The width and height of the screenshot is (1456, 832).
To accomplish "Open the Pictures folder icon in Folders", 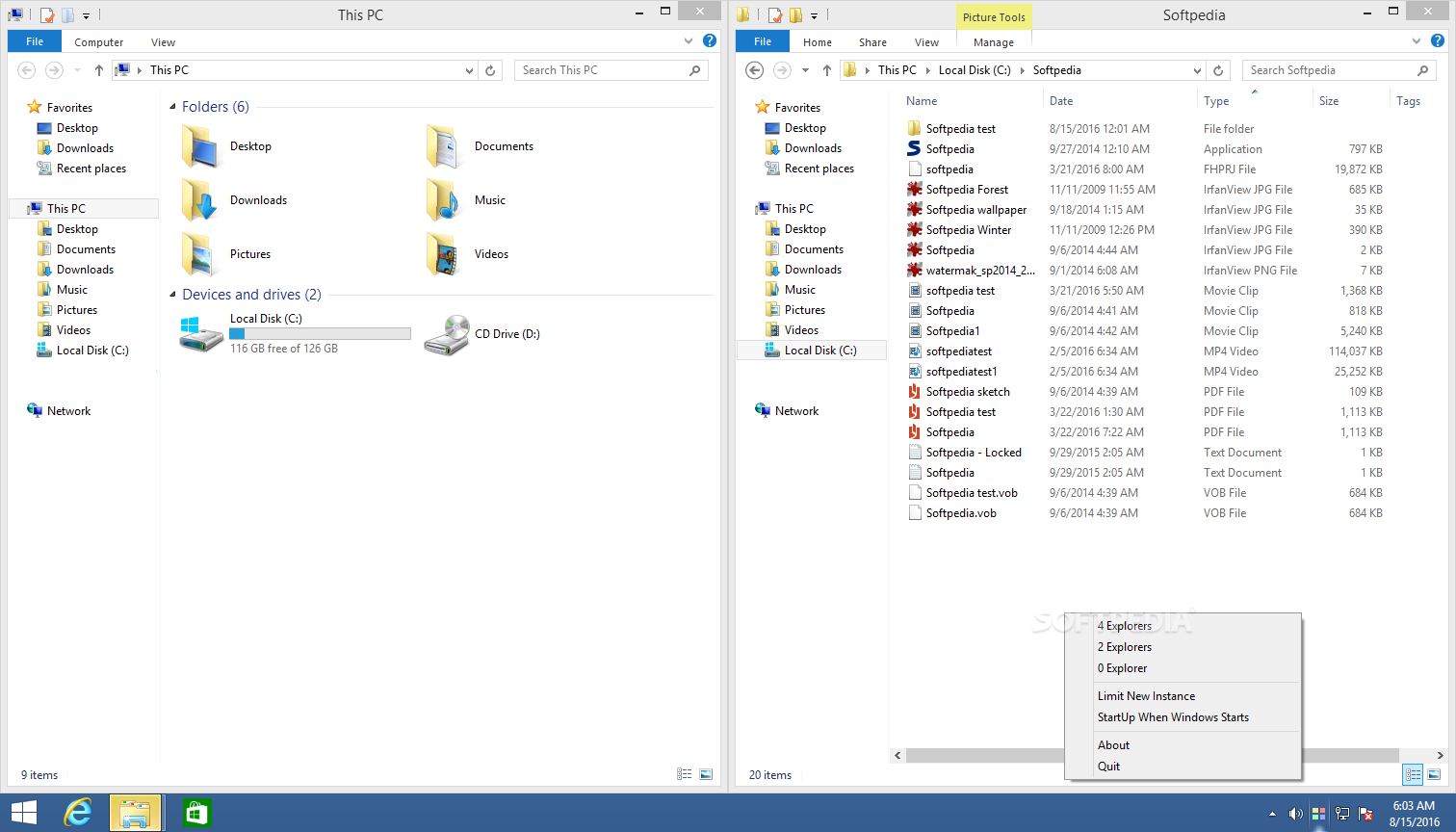I will coord(199,254).
